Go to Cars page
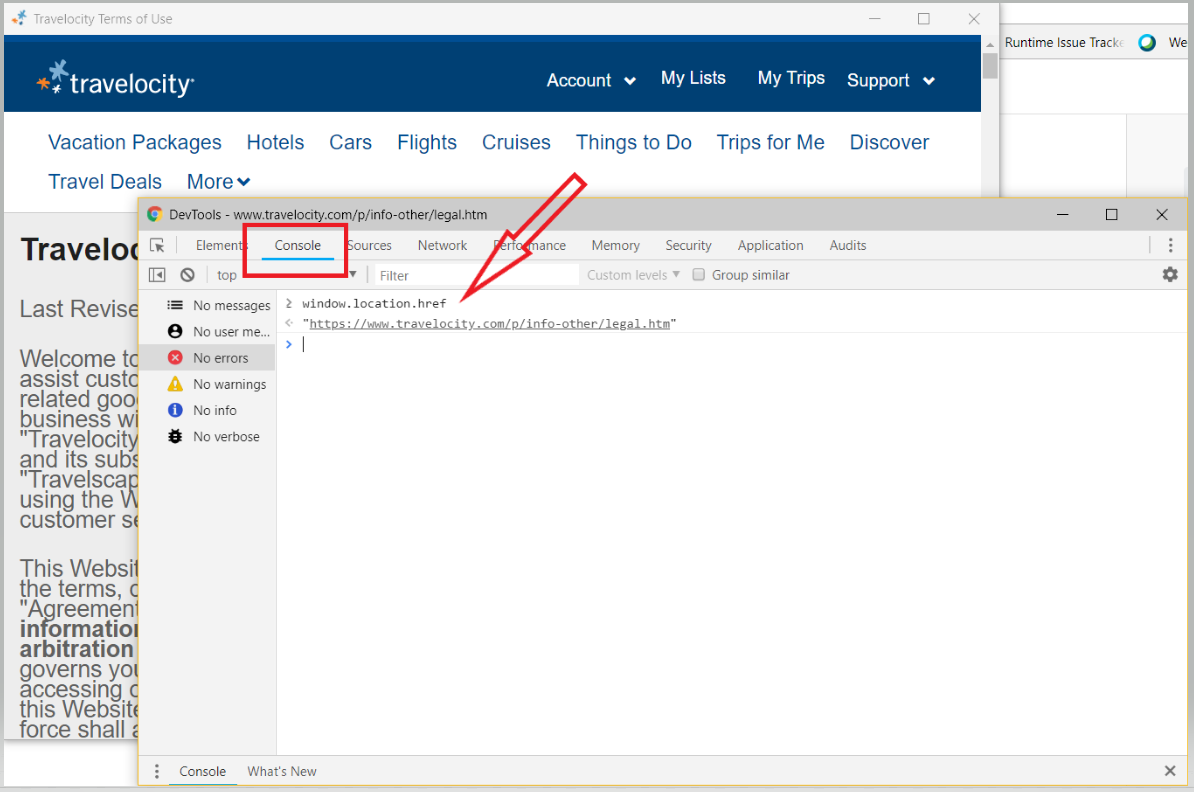Image resolution: width=1194 pixels, height=792 pixels. pos(350,142)
